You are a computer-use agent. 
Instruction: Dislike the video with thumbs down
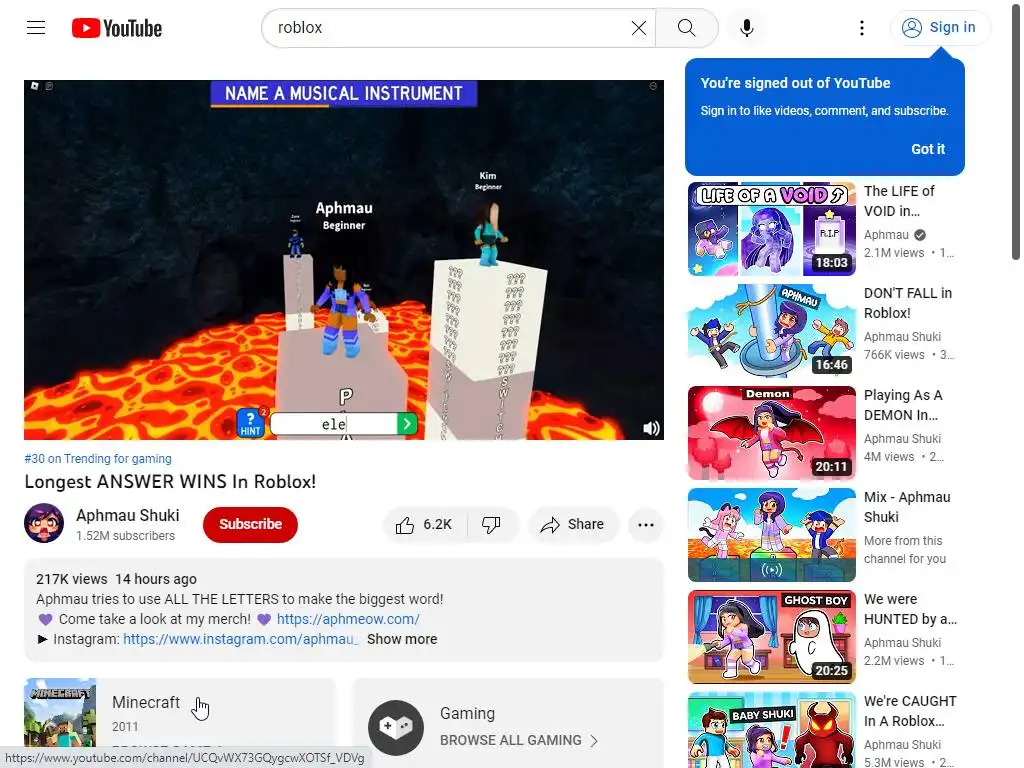tap(492, 524)
